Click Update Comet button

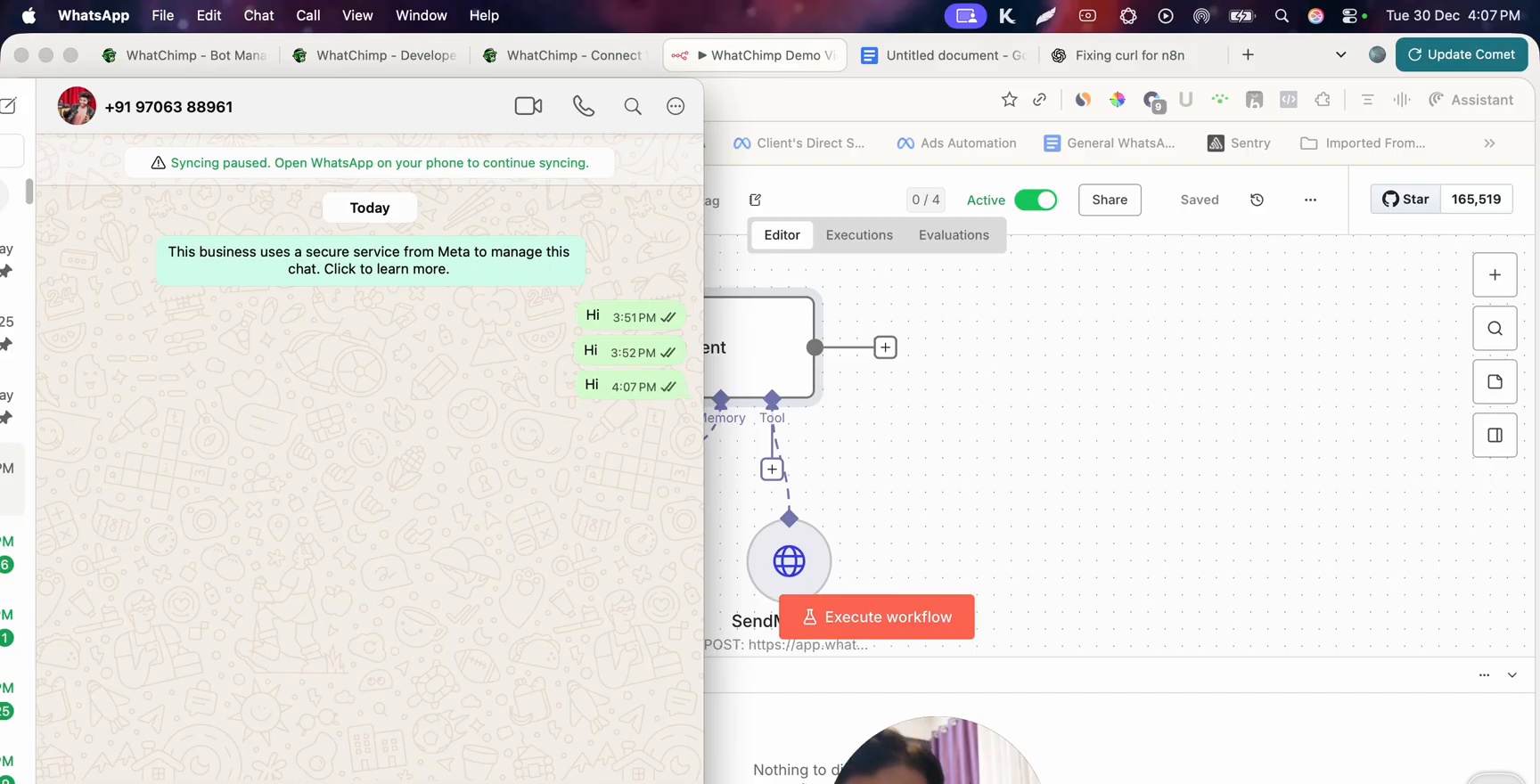(1462, 54)
